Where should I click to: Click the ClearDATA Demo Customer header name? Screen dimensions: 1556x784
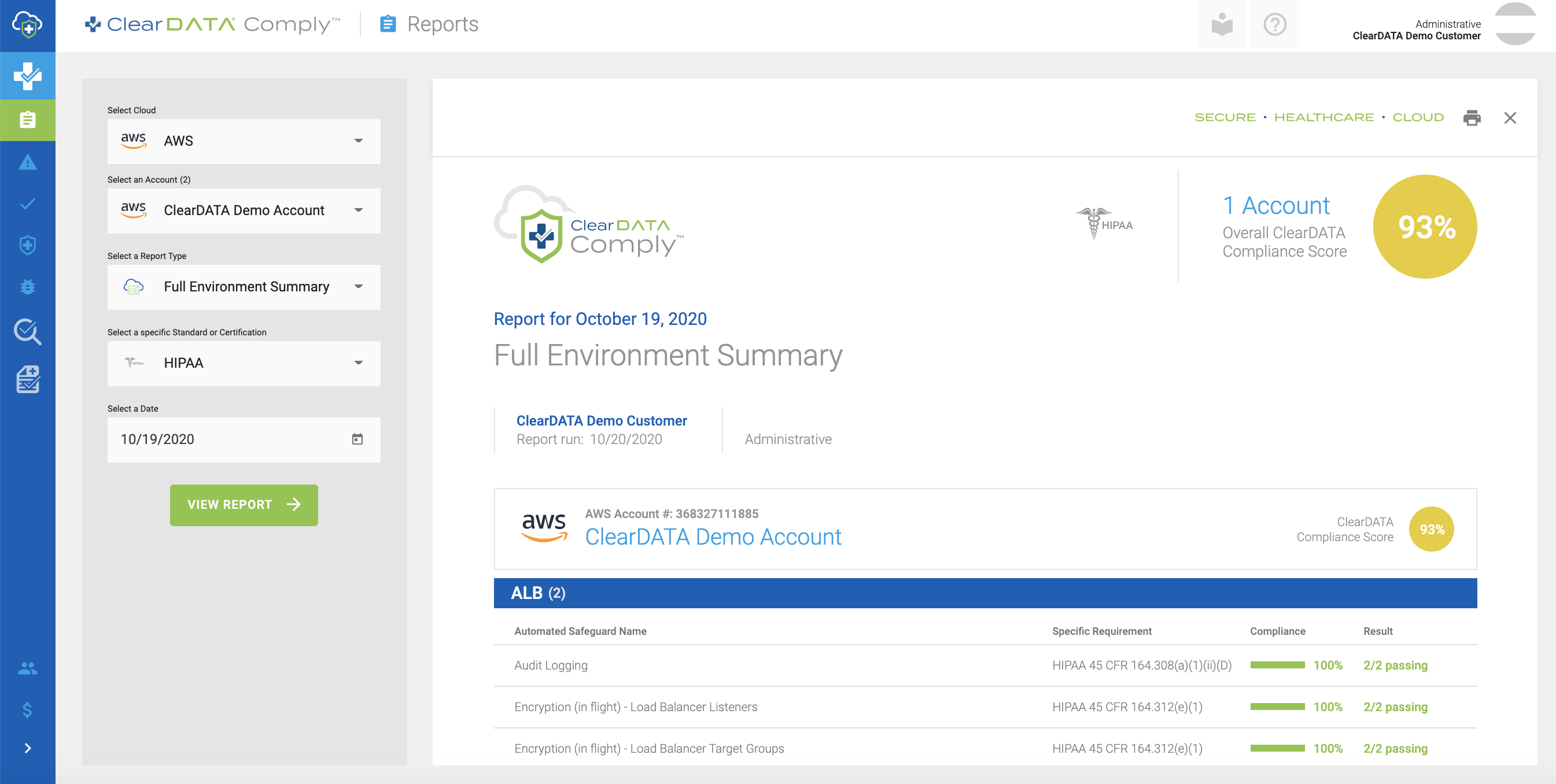(x=1416, y=36)
